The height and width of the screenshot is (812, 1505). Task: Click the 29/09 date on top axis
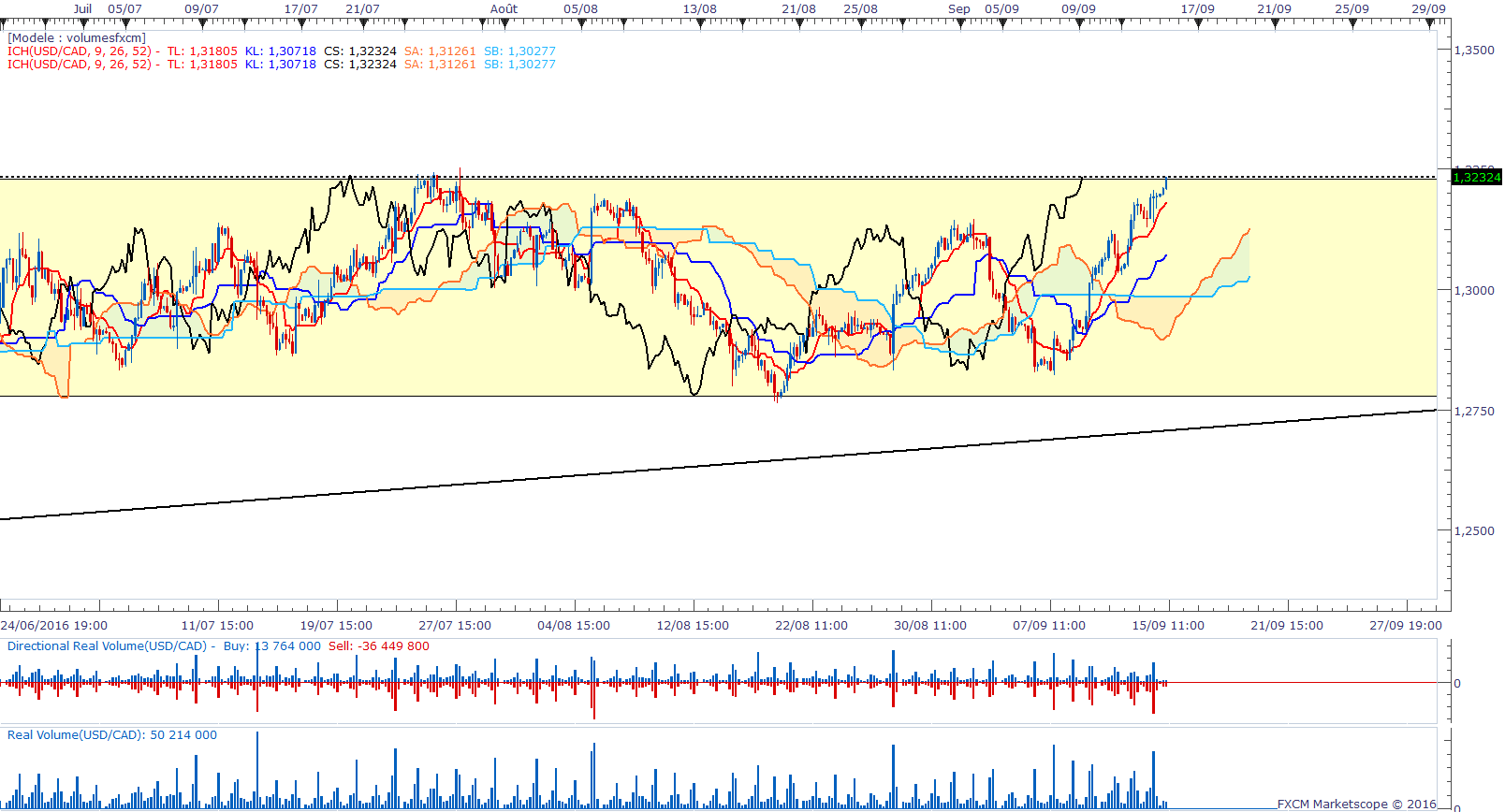1428,8
